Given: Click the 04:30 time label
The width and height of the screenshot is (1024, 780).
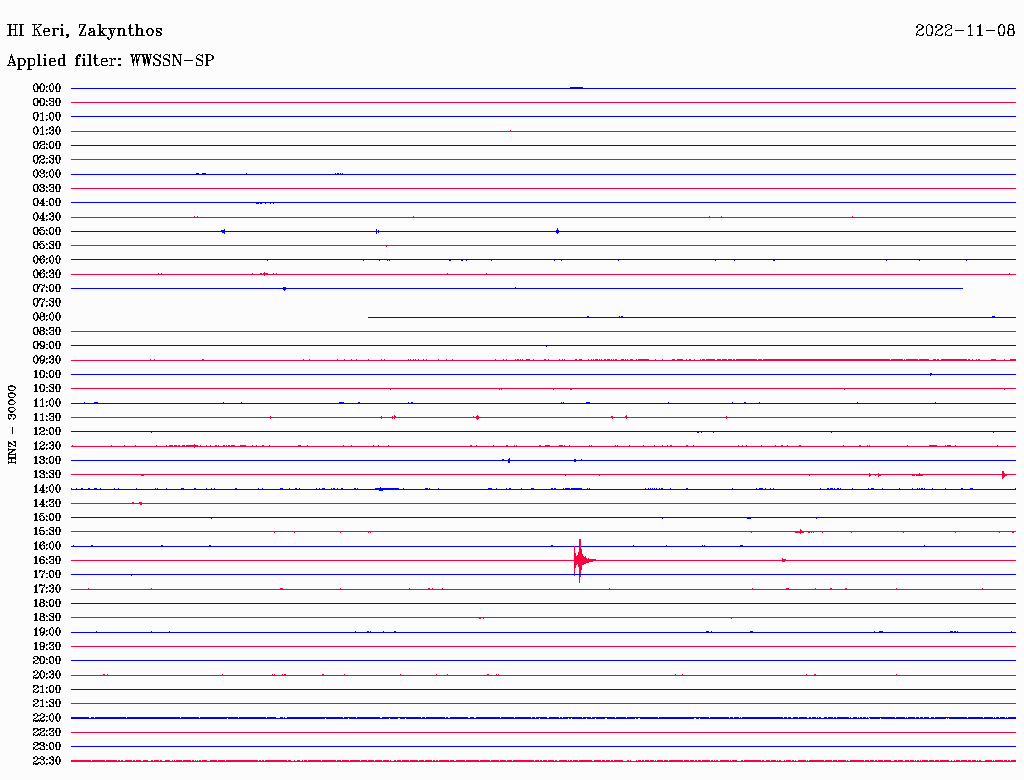Looking at the screenshot, I should click(x=47, y=217).
